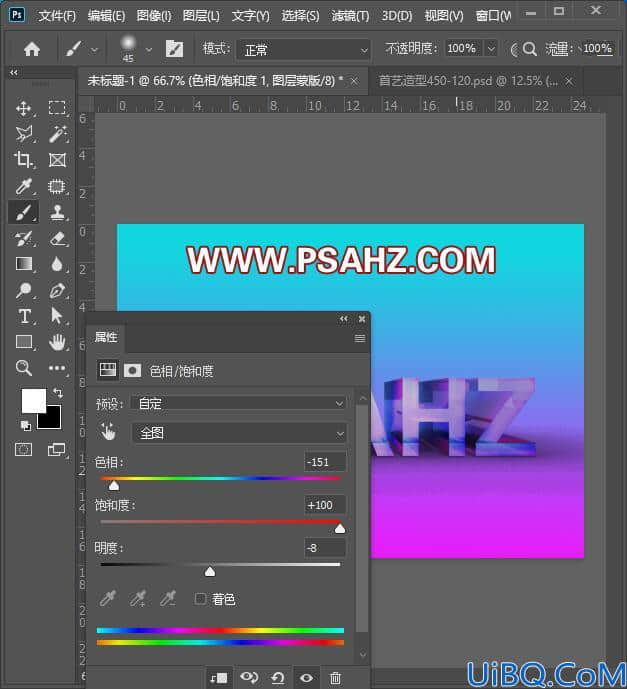Clip adjustment to layer below
627x689 pixels.
(x=219, y=678)
